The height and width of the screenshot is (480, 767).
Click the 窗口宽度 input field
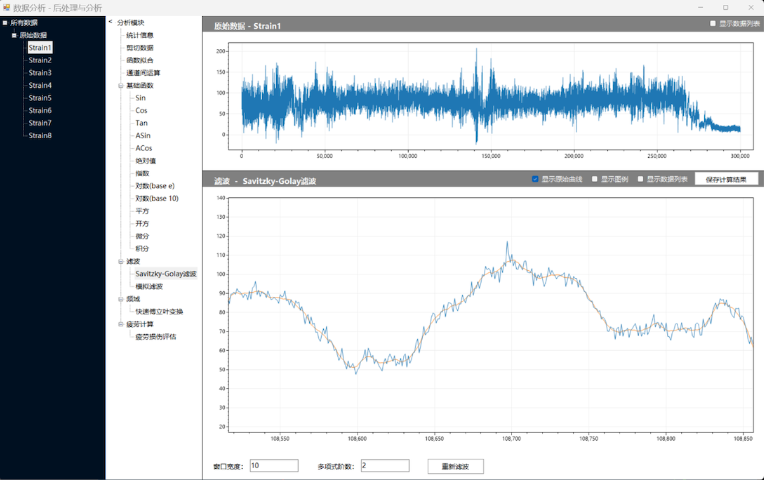coord(273,466)
